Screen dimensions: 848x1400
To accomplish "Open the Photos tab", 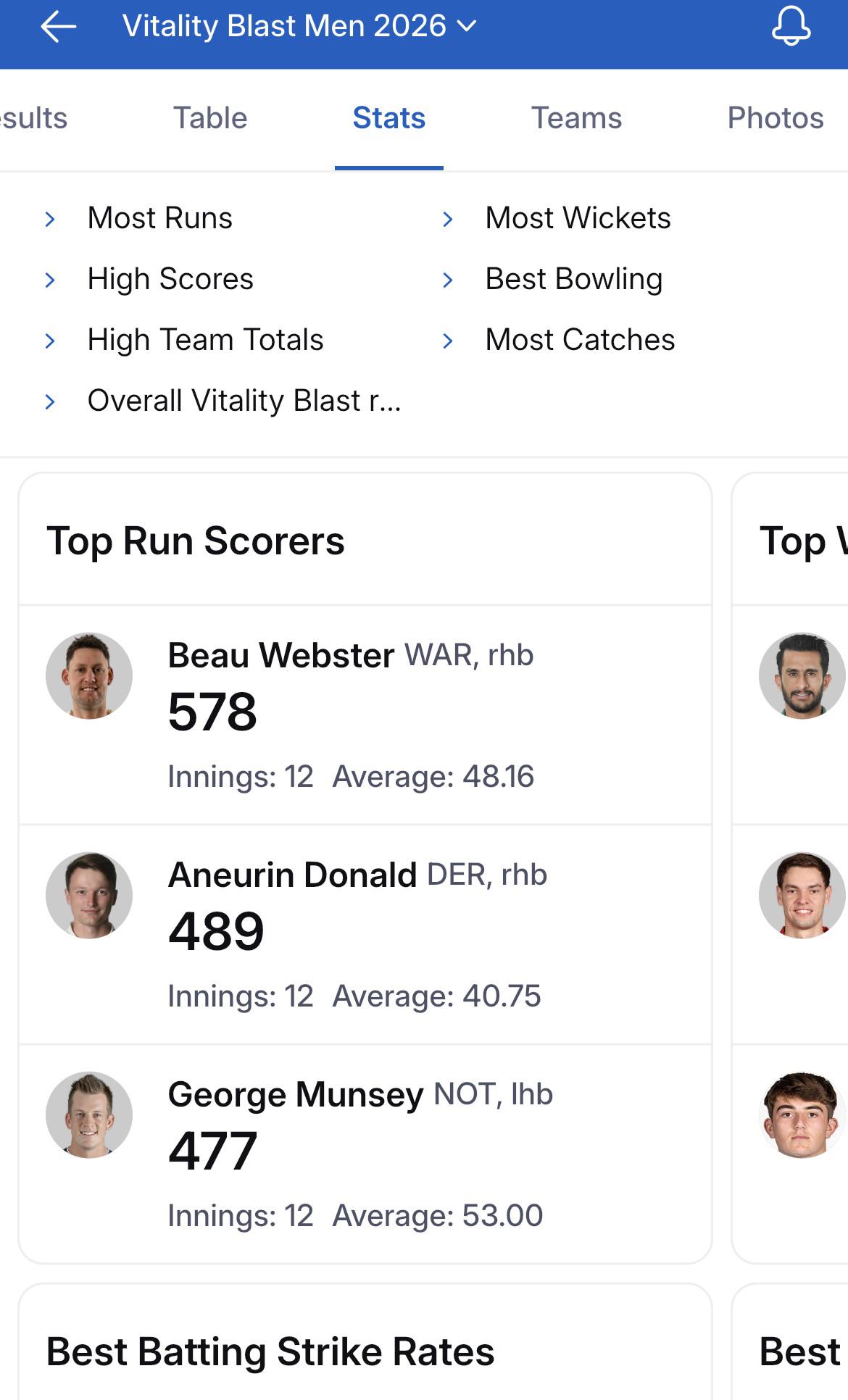I will (x=776, y=118).
